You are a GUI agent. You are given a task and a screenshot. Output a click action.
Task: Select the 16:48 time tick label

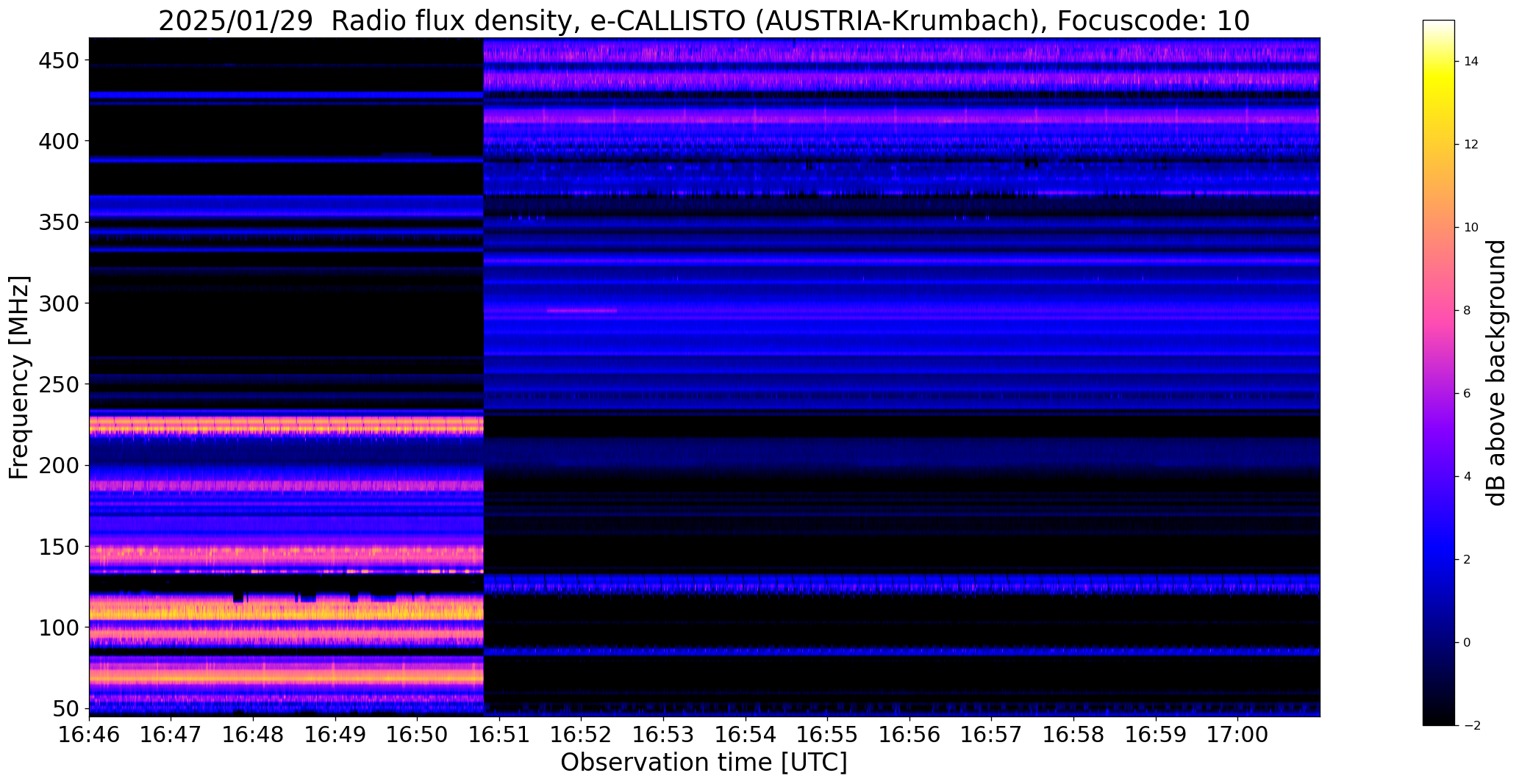(x=254, y=735)
